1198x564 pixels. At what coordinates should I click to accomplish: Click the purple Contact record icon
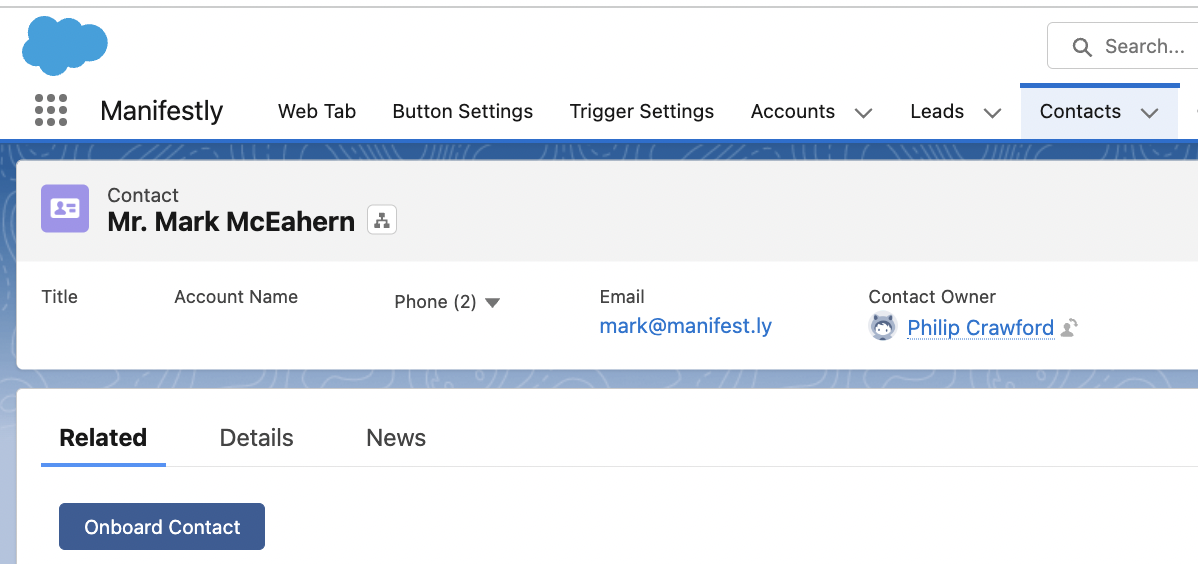pos(65,208)
